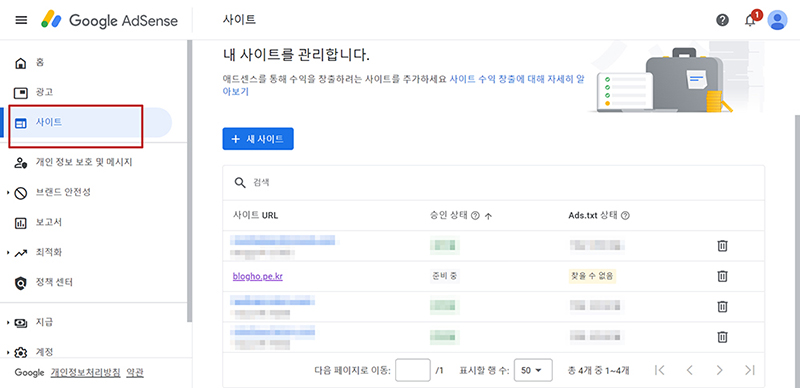The height and width of the screenshot is (388, 800).
Task: Click the help icon next to 승인 상태
Action: [x=475, y=216]
